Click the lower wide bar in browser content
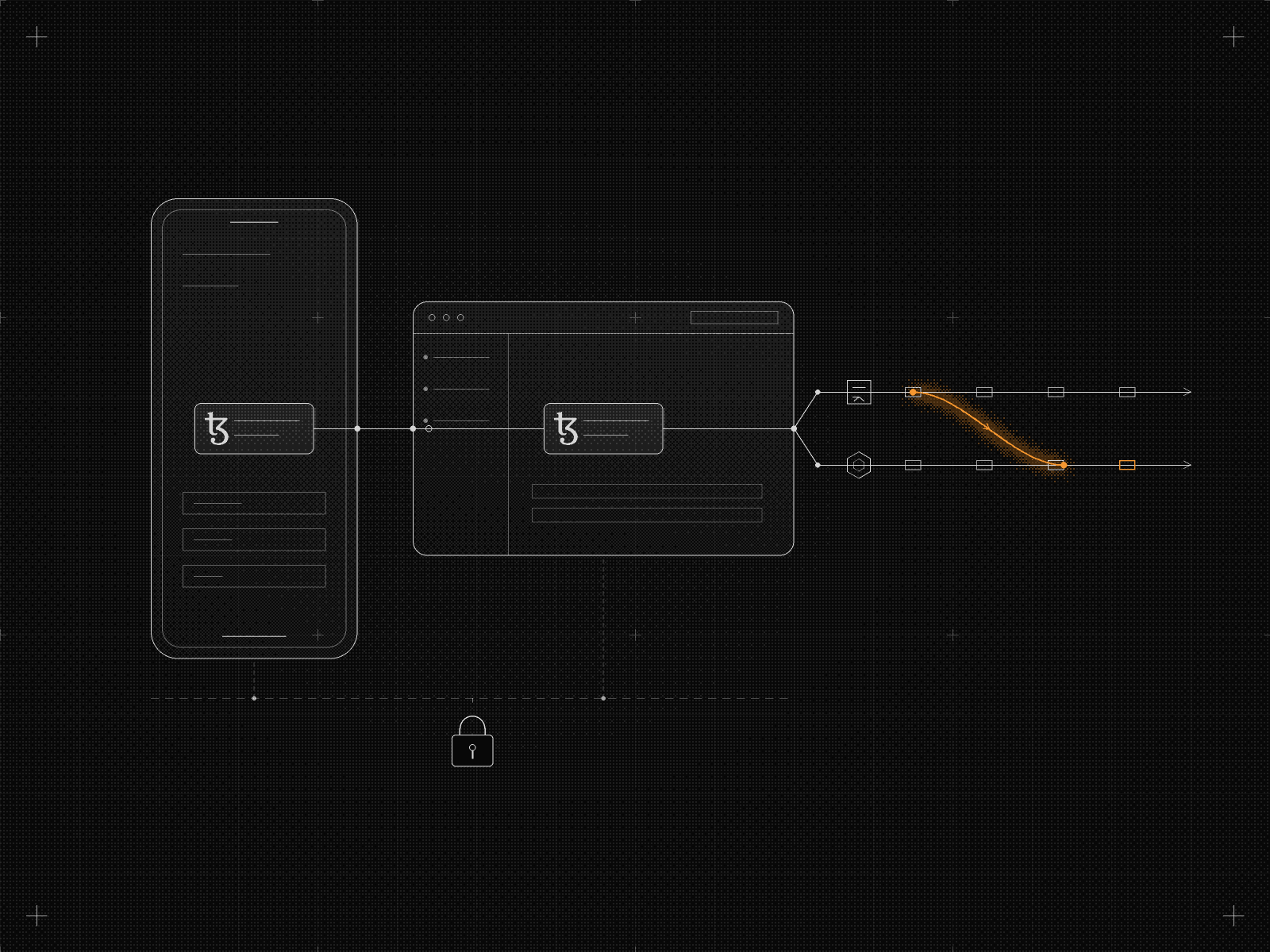The height and width of the screenshot is (952, 1270). pos(647,515)
